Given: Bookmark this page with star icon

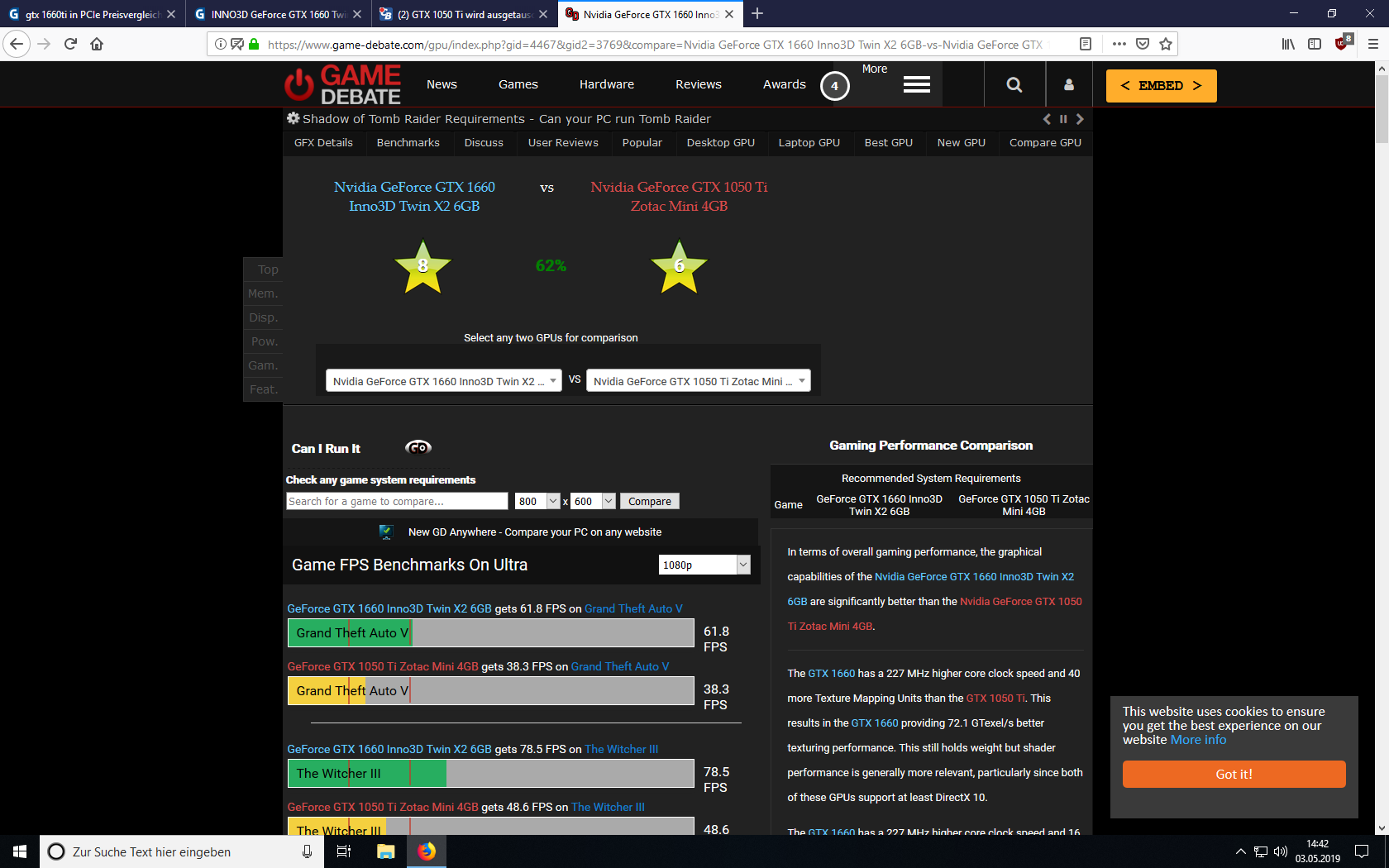Looking at the screenshot, I should coord(1166,44).
